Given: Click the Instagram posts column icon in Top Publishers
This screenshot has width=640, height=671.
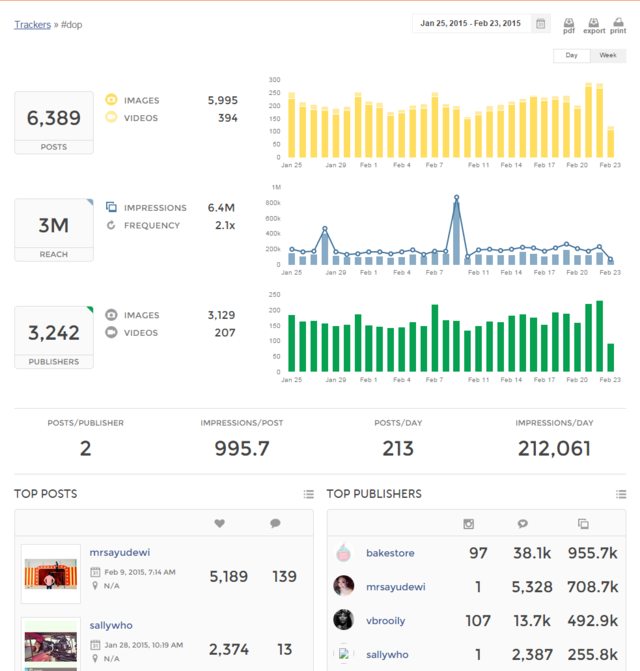Looking at the screenshot, I should coord(468,523).
